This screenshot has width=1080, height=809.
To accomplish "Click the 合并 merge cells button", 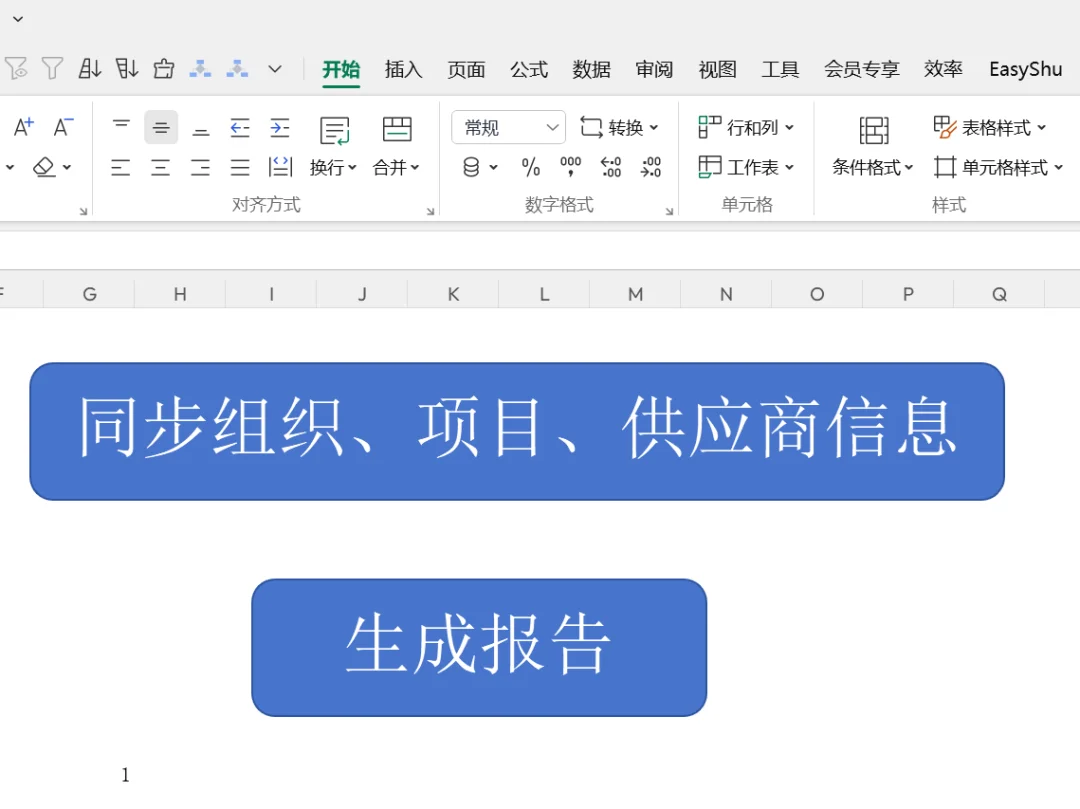I will click(397, 148).
